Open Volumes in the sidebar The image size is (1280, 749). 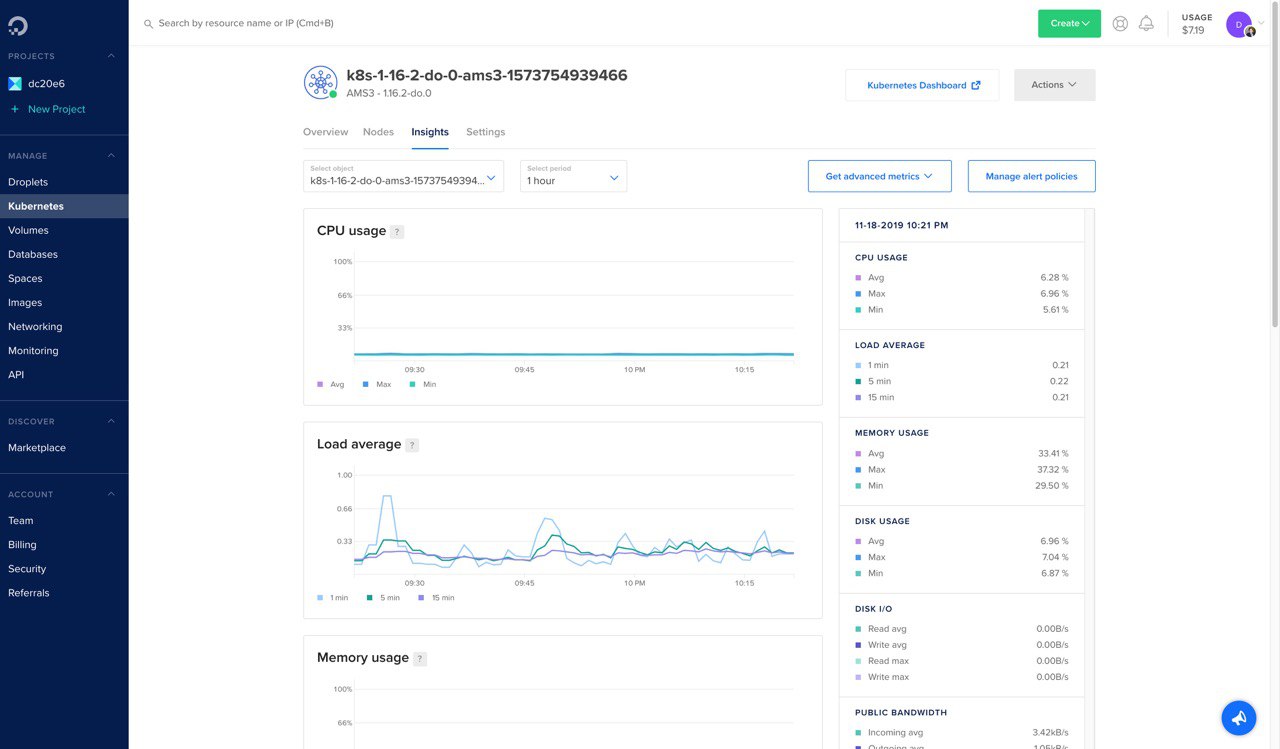pos(64,230)
